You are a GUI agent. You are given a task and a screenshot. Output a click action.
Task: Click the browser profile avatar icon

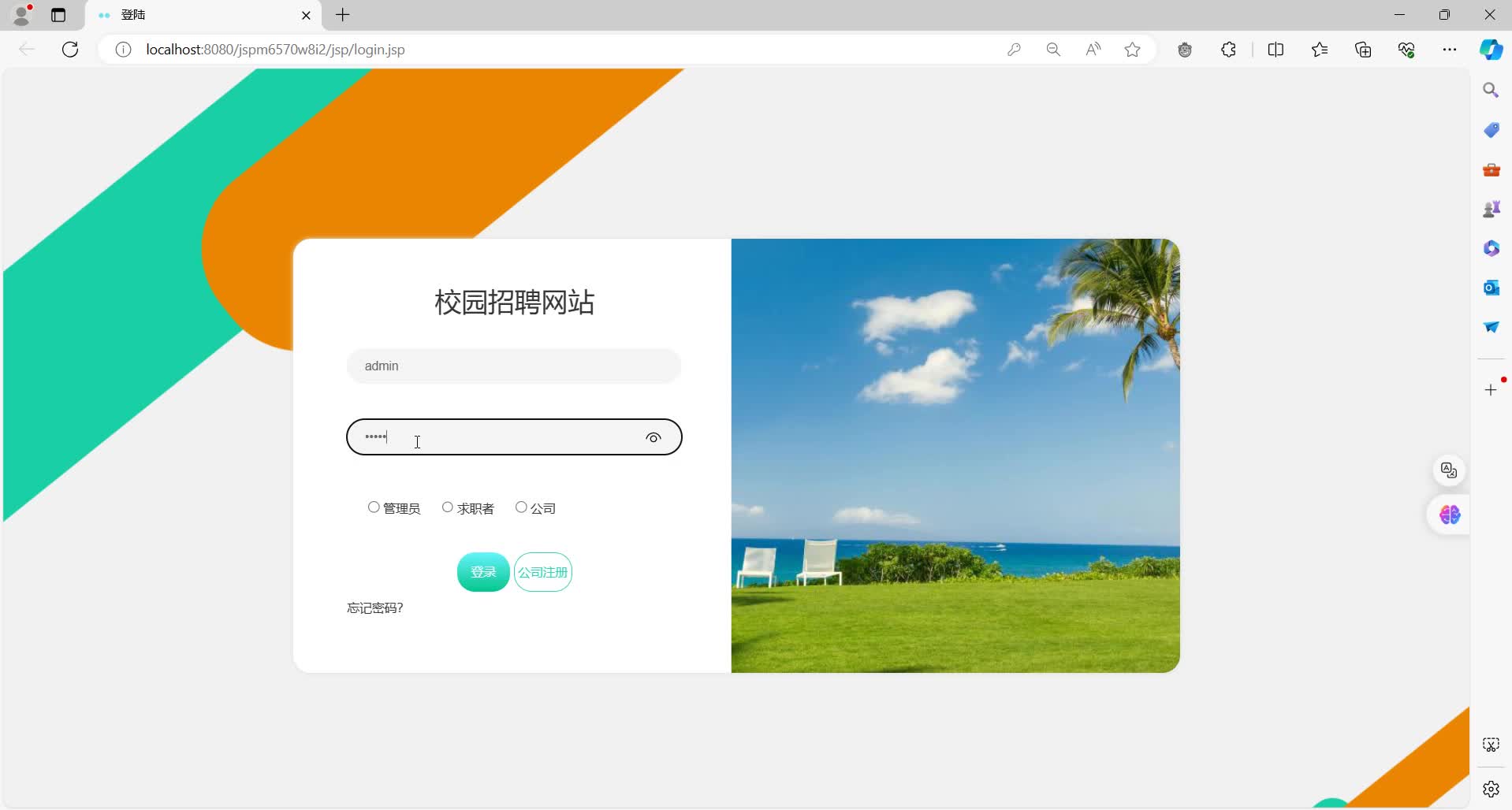click(x=22, y=14)
